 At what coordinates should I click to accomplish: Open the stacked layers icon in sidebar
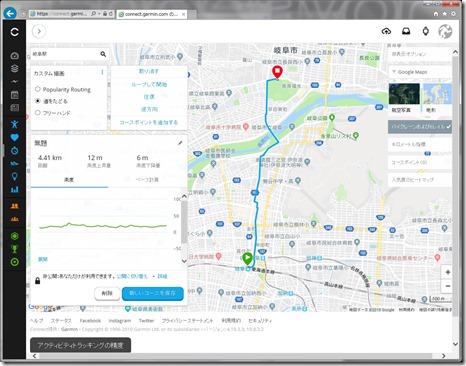[x=14, y=69]
